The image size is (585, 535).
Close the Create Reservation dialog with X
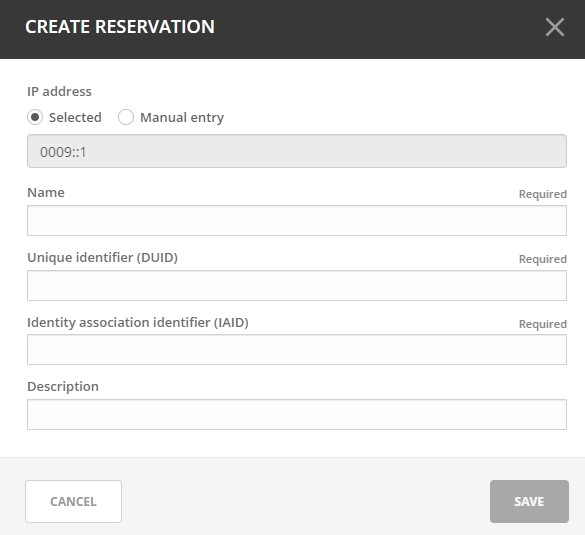(554, 27)
